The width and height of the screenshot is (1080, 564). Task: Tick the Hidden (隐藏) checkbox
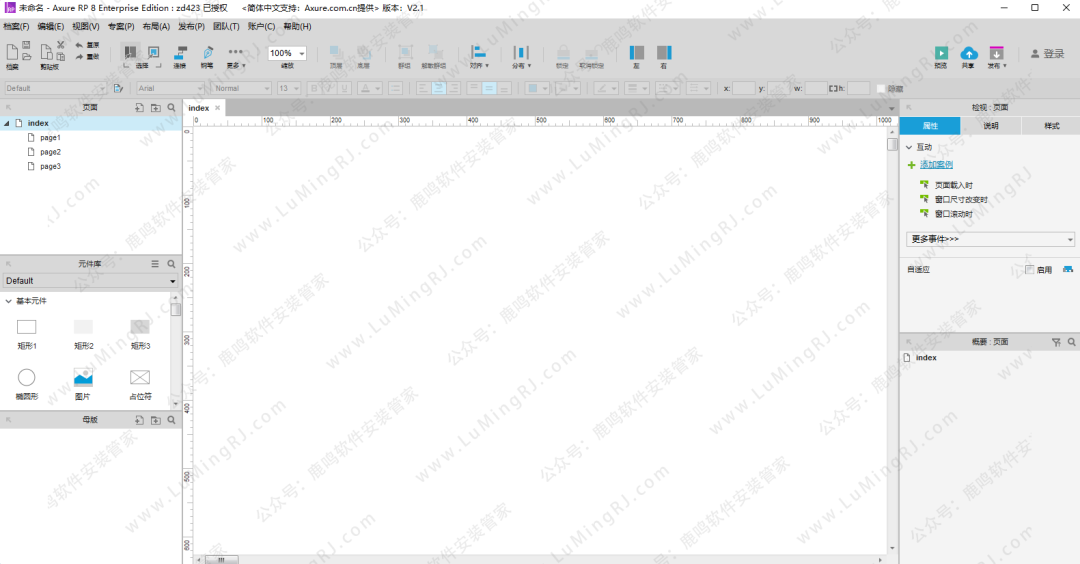[x=881, y=88]
